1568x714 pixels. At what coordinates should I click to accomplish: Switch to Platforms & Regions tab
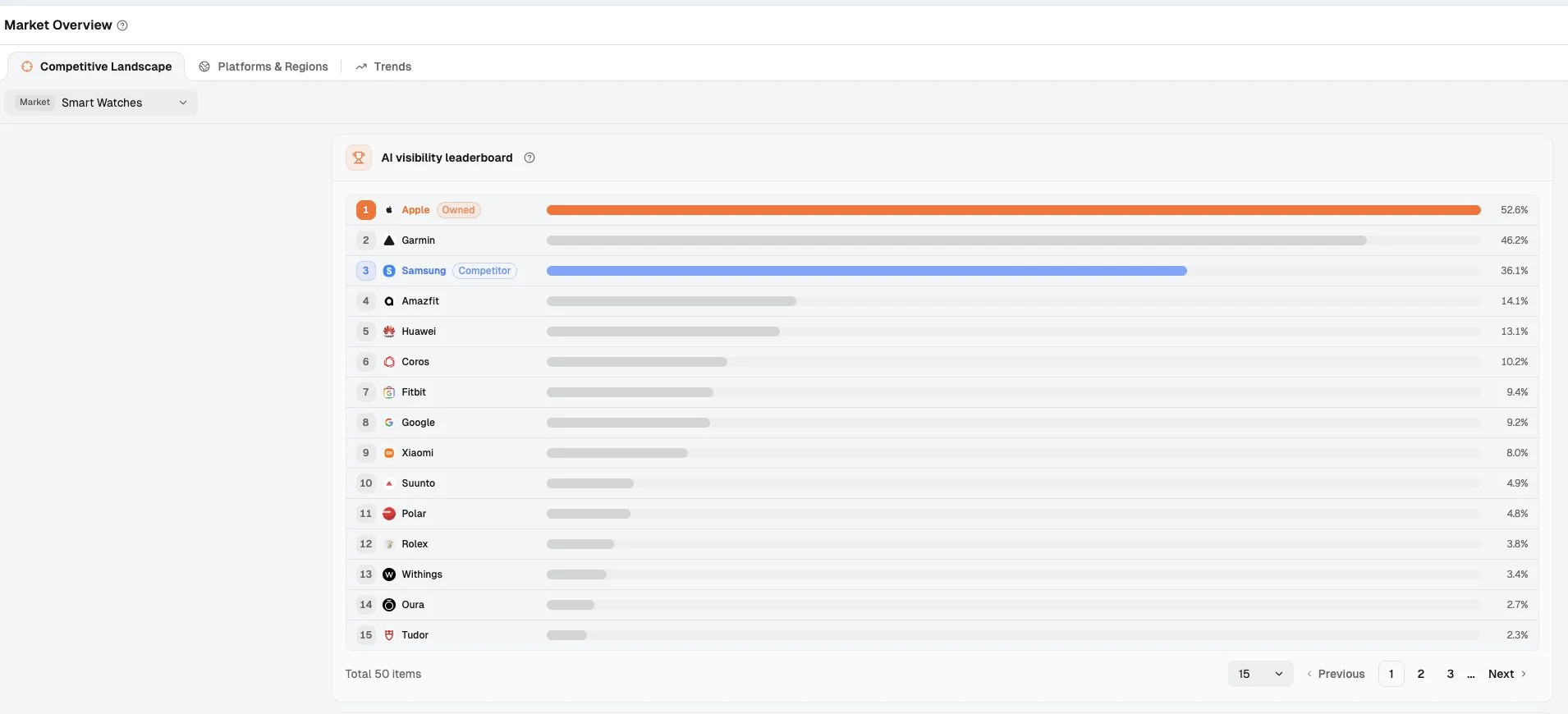[264, 66]
